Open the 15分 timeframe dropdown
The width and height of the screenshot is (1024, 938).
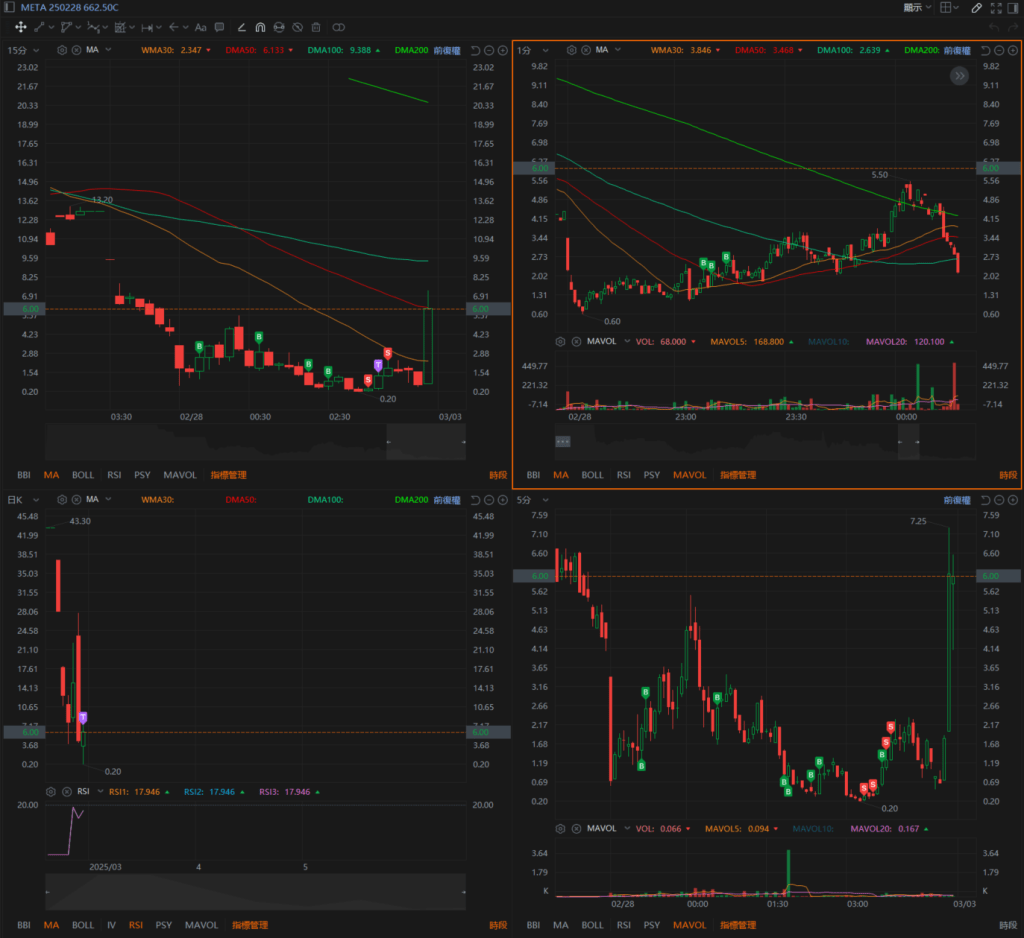tap(24, 50)
